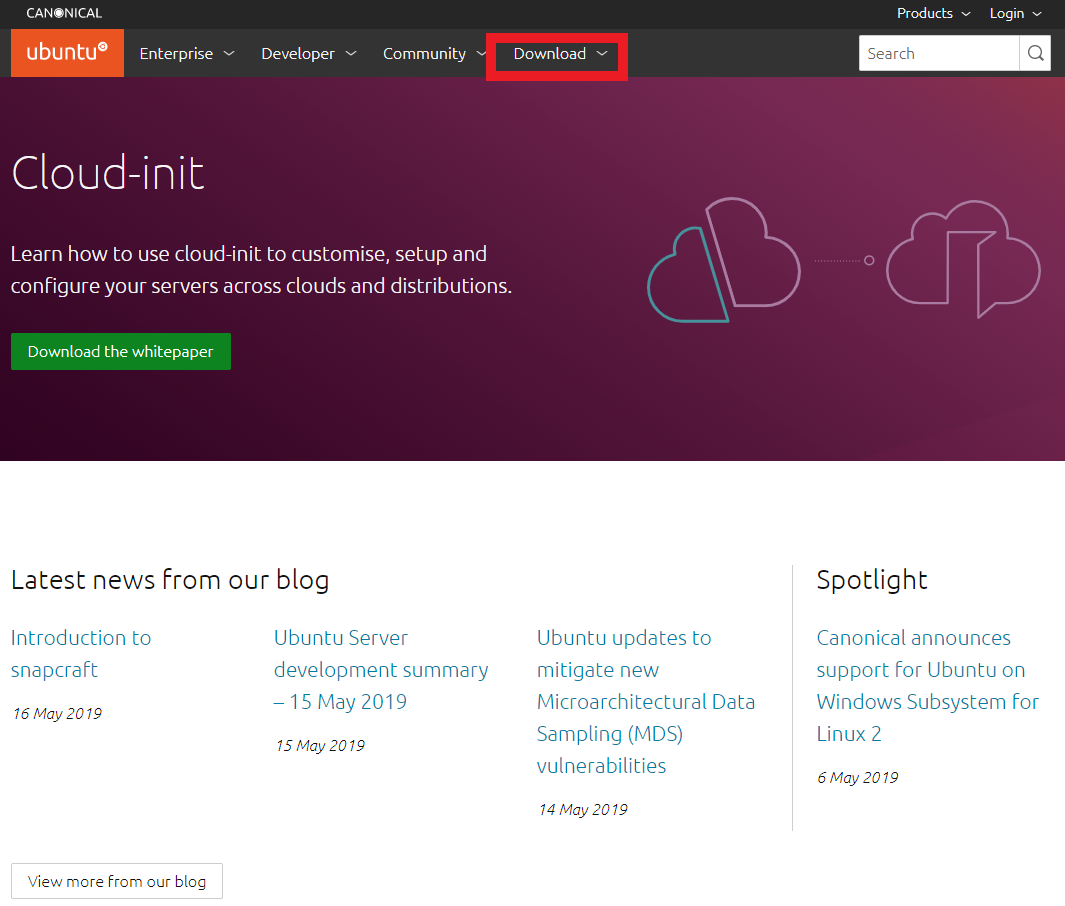Open the Login menu

coord(1015,13)
